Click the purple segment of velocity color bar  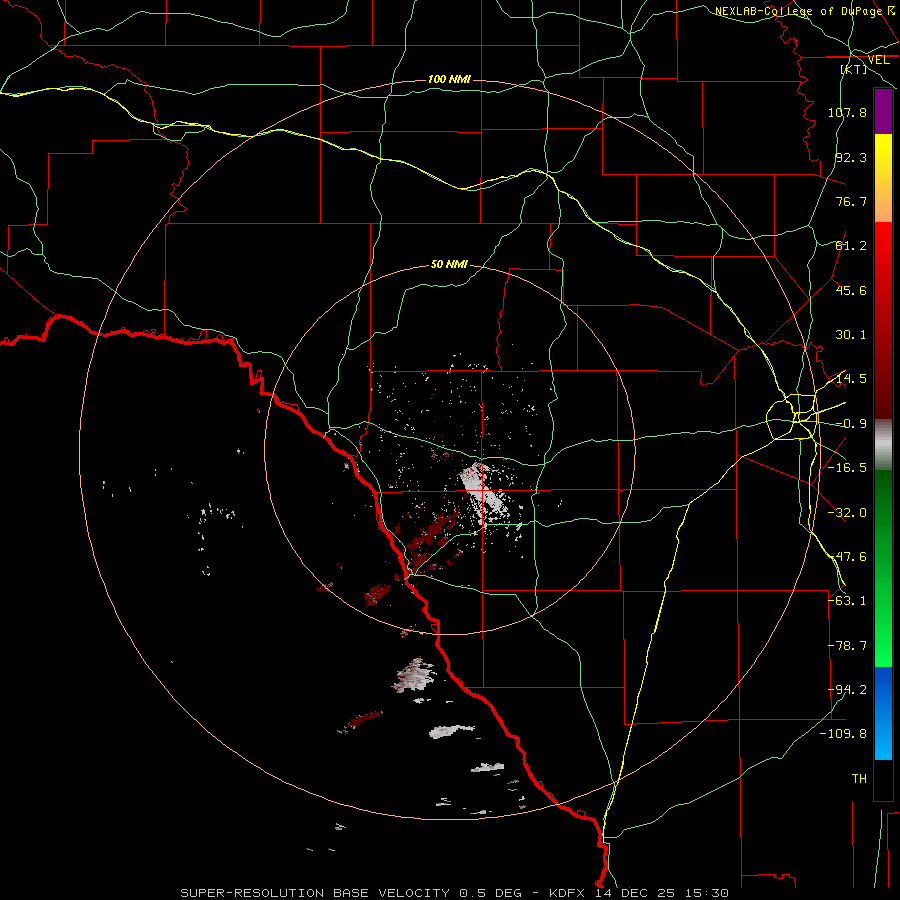coord(883,112)
